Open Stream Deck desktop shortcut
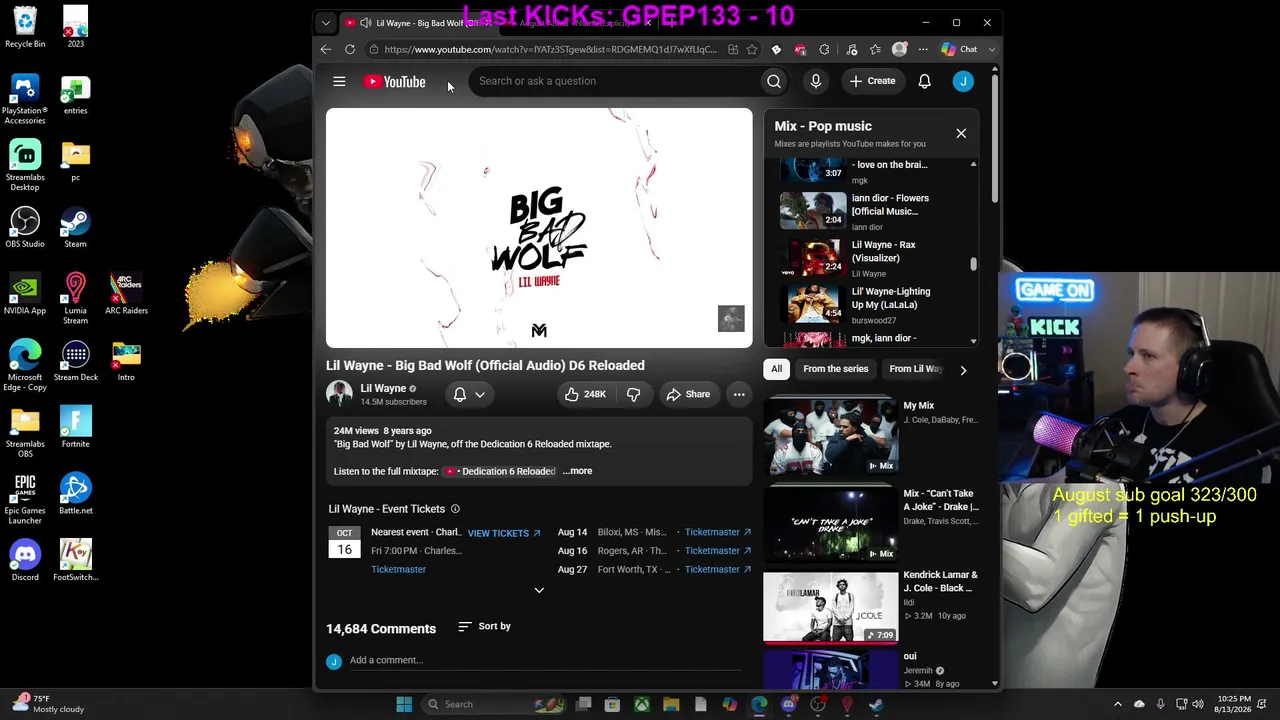The width and height of the screenshot is (1280, 720). click(x=75, y=360)
